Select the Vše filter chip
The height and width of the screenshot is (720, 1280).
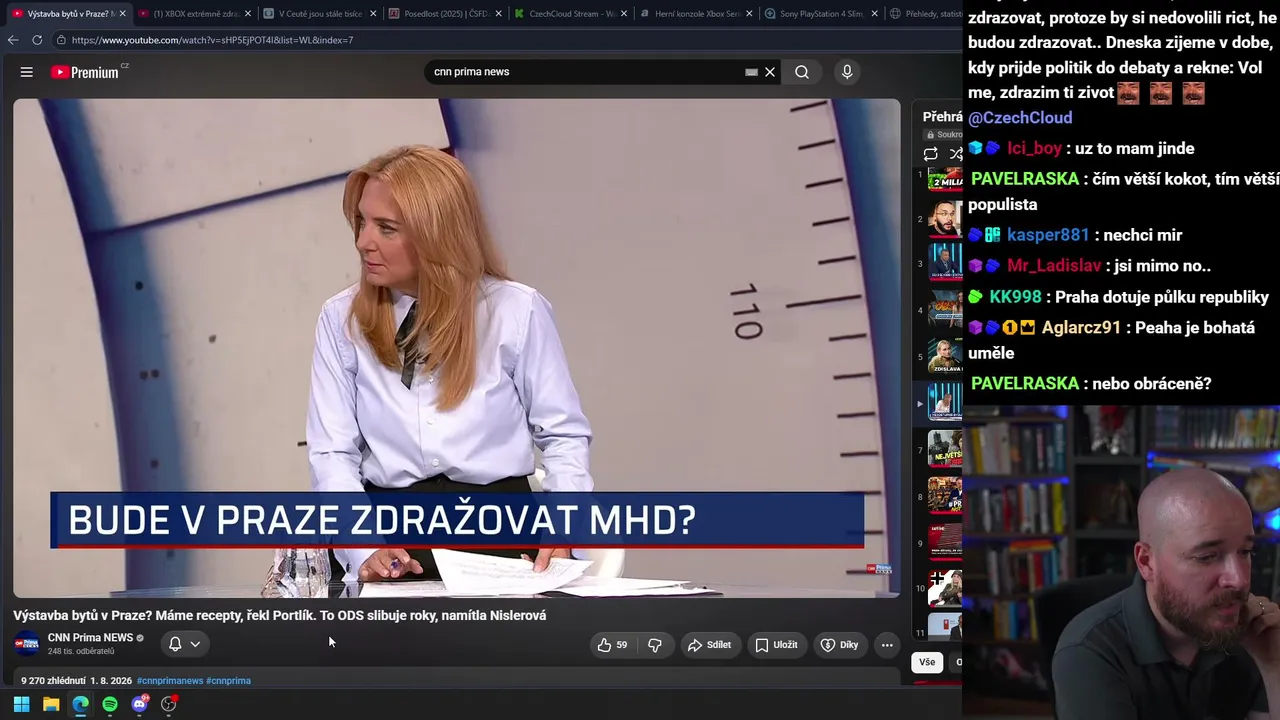click(927, 662)
